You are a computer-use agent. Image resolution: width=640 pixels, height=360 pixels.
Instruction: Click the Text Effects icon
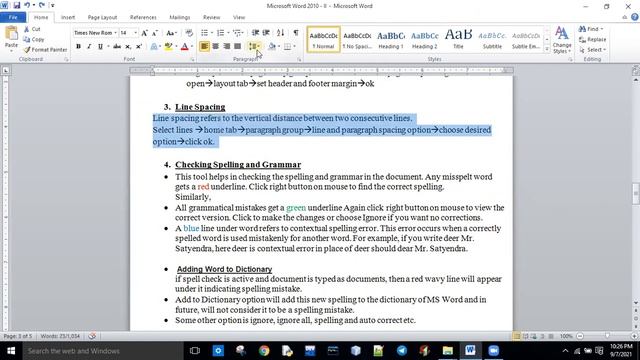[154, 47]
